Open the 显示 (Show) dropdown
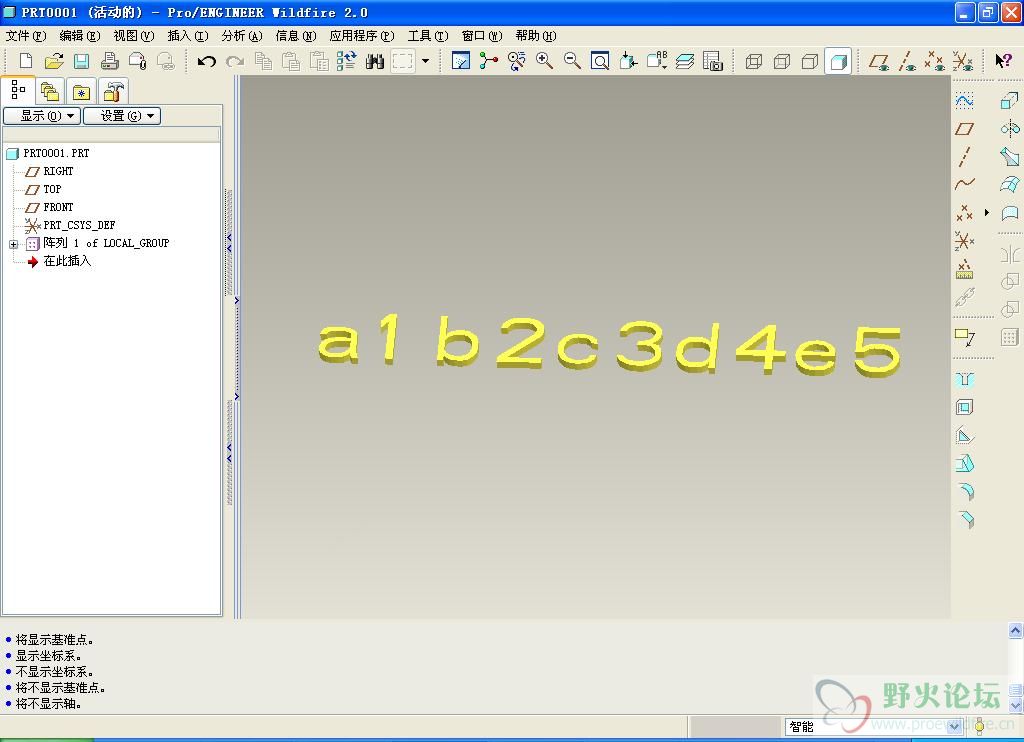The height and width of the screenshot is (742, 1024). point(42,116)
